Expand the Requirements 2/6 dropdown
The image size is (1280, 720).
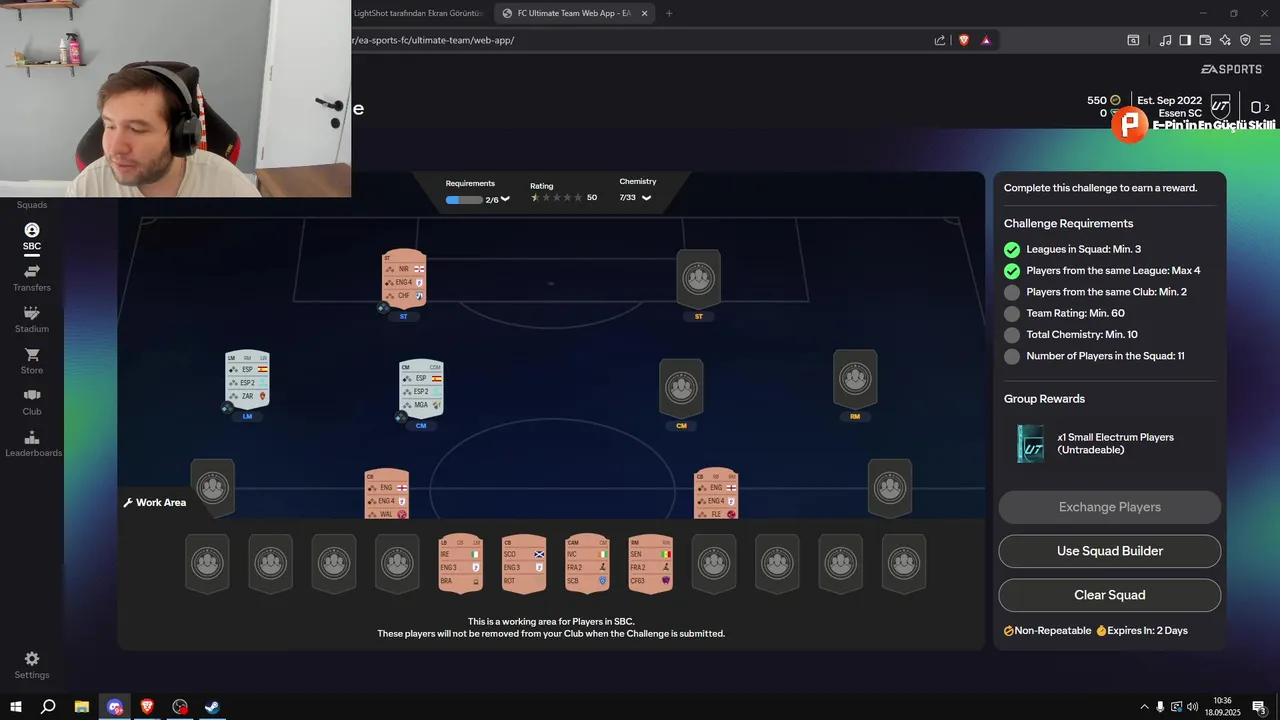coord(505,199)
